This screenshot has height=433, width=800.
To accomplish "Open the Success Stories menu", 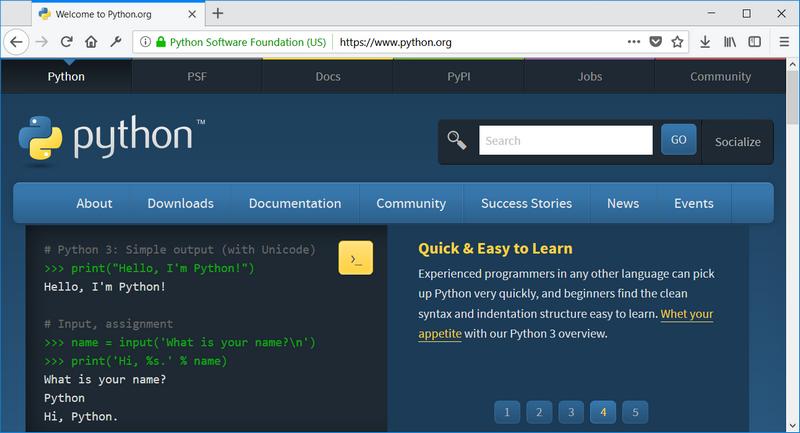I will [x=527, y=203].
